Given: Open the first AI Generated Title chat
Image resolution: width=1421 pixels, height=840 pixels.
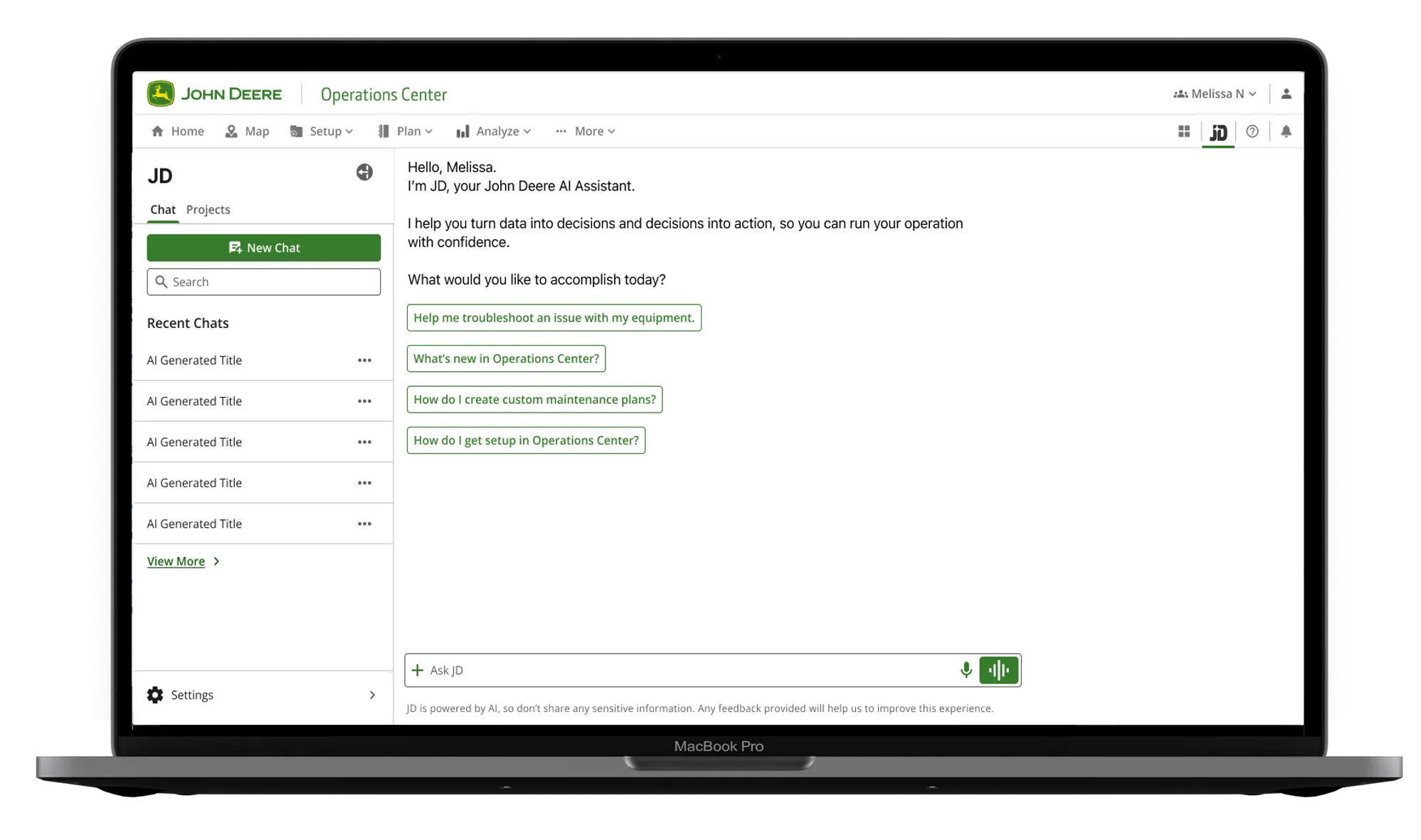Looking at the screenshot, I should [x=194, y=361].
